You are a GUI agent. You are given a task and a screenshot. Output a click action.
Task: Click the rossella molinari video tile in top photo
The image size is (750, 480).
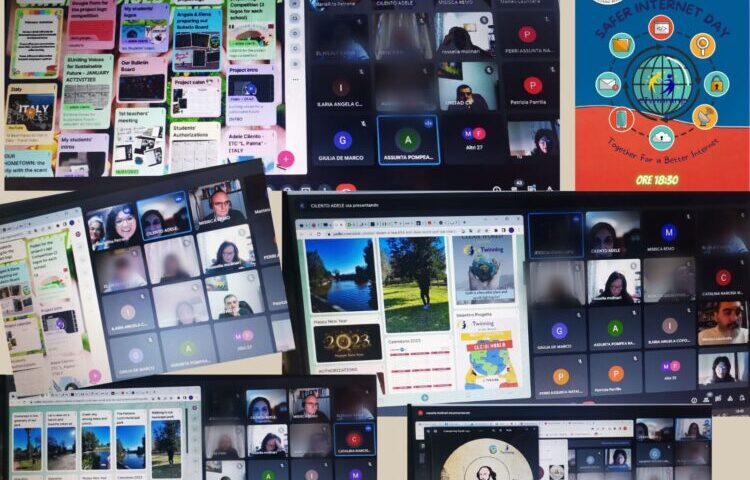(x=464, y=34)
